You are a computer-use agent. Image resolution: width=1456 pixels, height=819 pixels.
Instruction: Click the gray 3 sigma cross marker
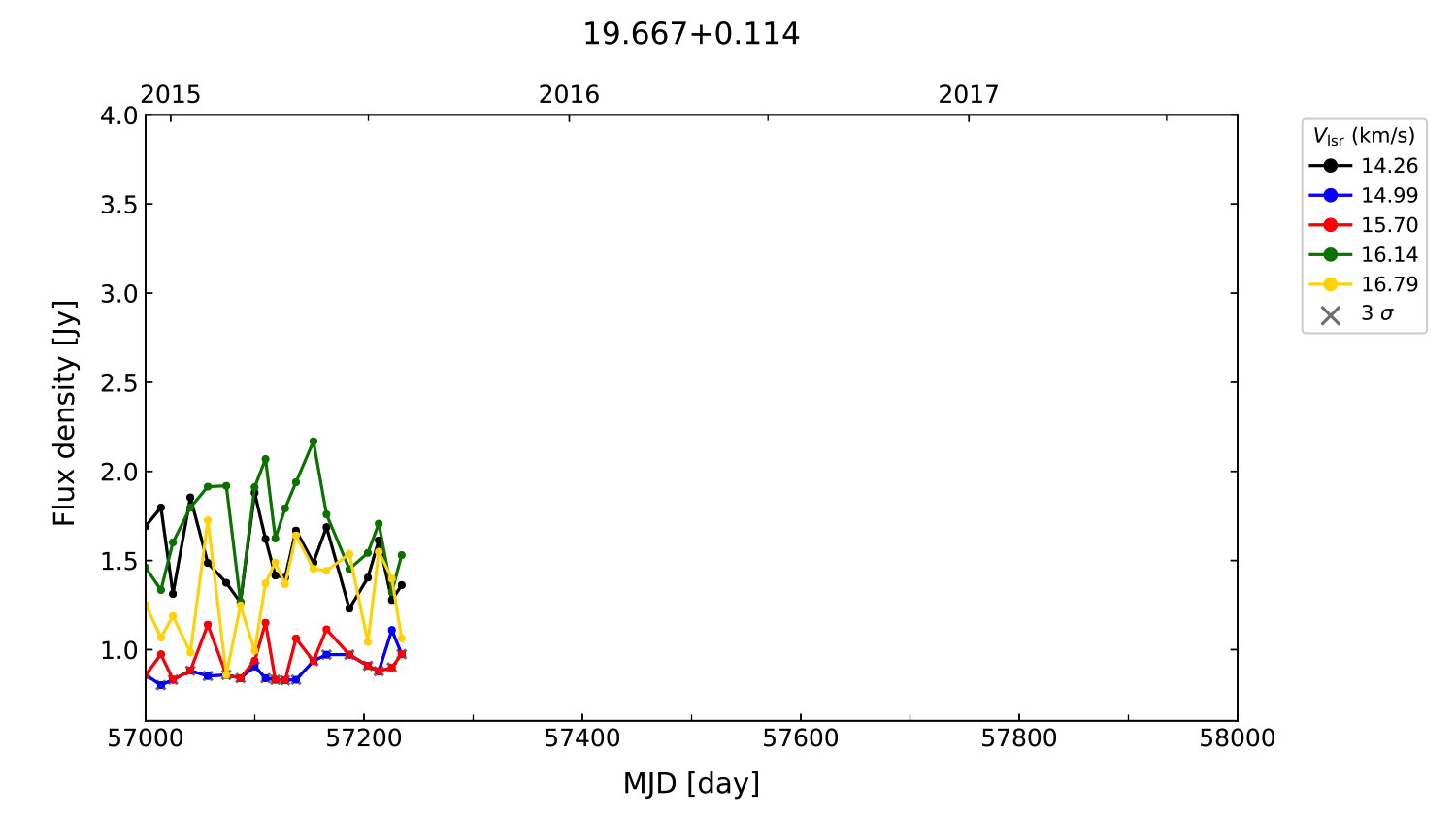click(1330, 314)
